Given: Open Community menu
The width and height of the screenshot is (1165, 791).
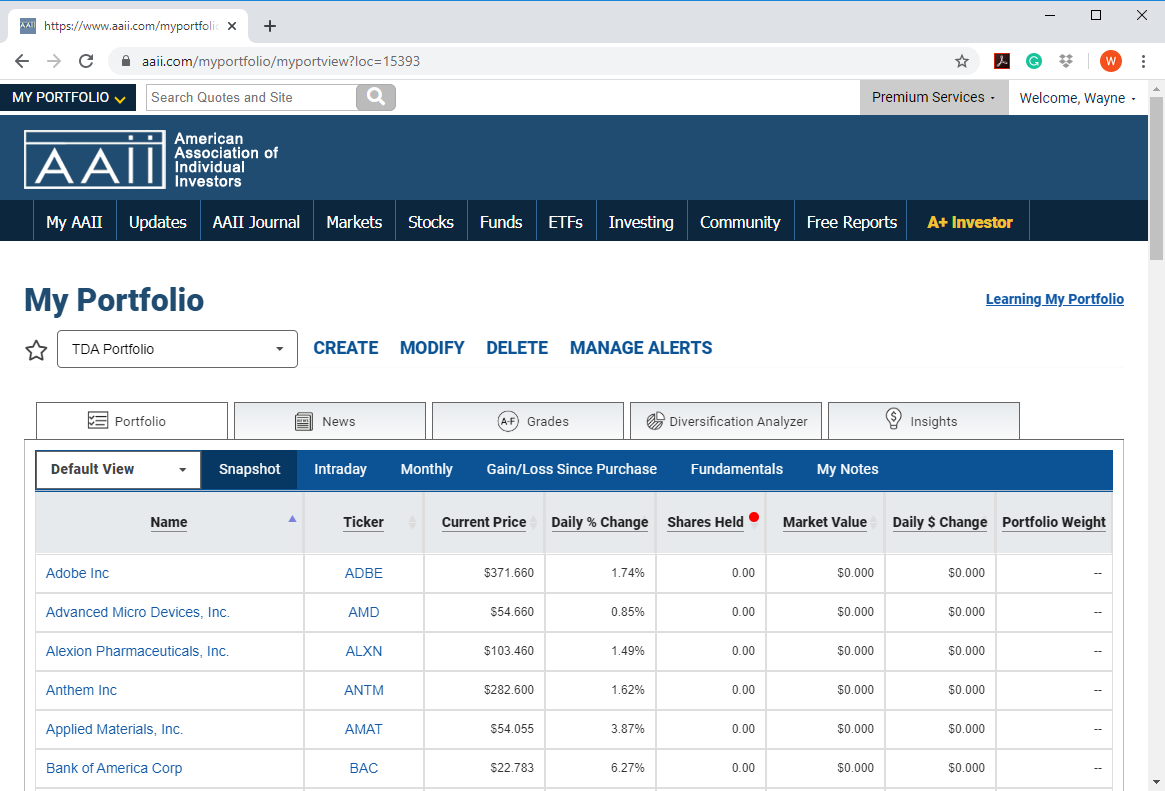Looking at the screenshot, I should (740, 222).
